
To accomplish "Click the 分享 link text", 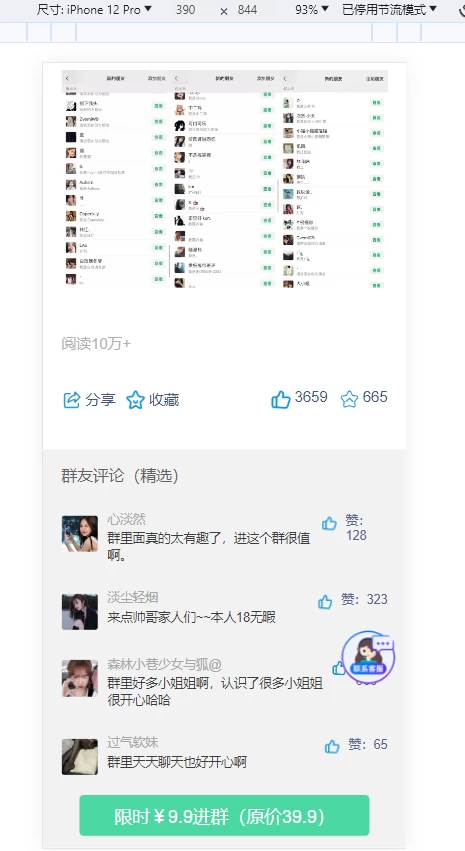I will click(100, 400).
